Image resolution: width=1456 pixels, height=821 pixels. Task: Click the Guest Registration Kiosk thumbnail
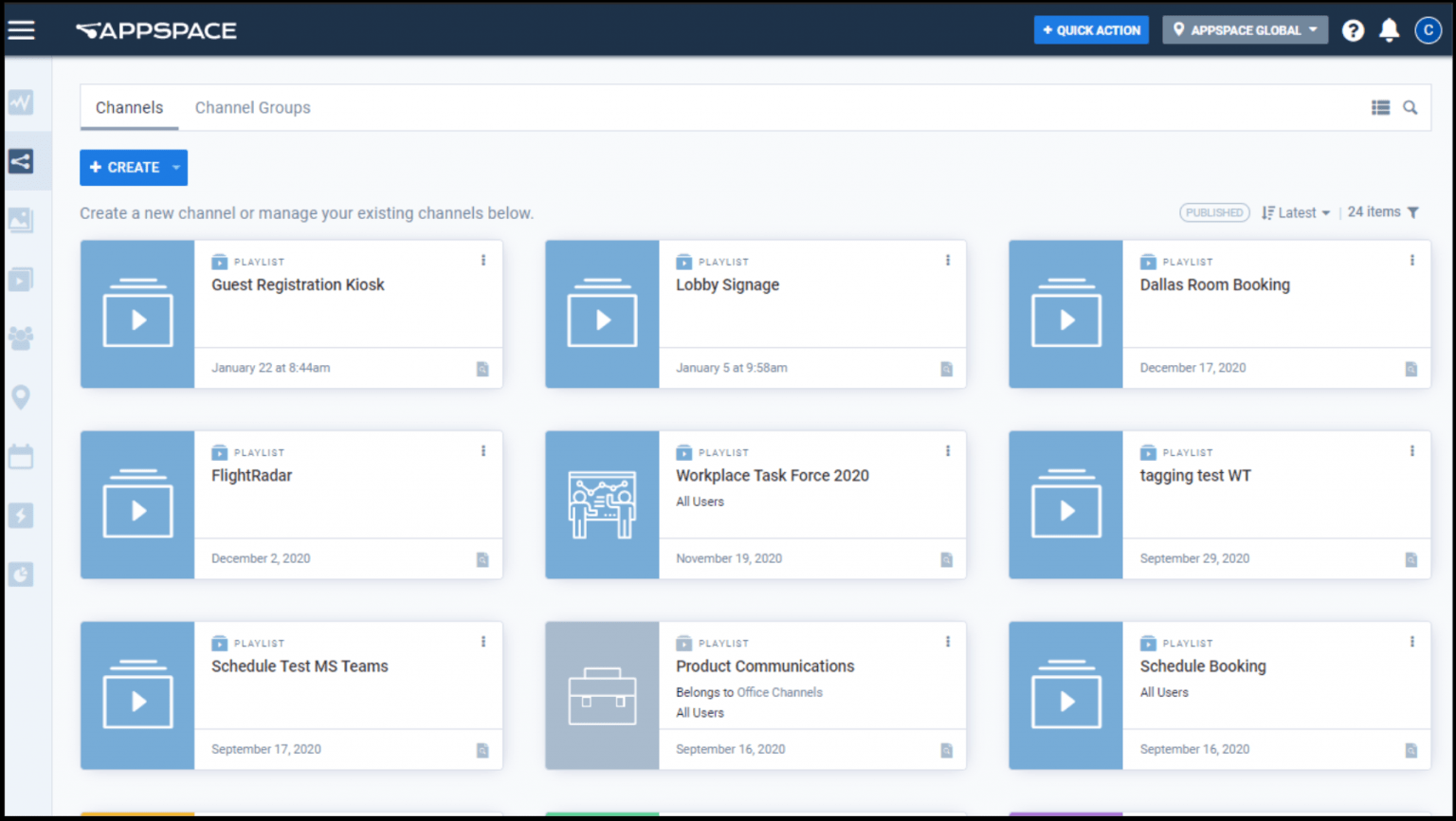pyautogui.click(x=137, y=314)
